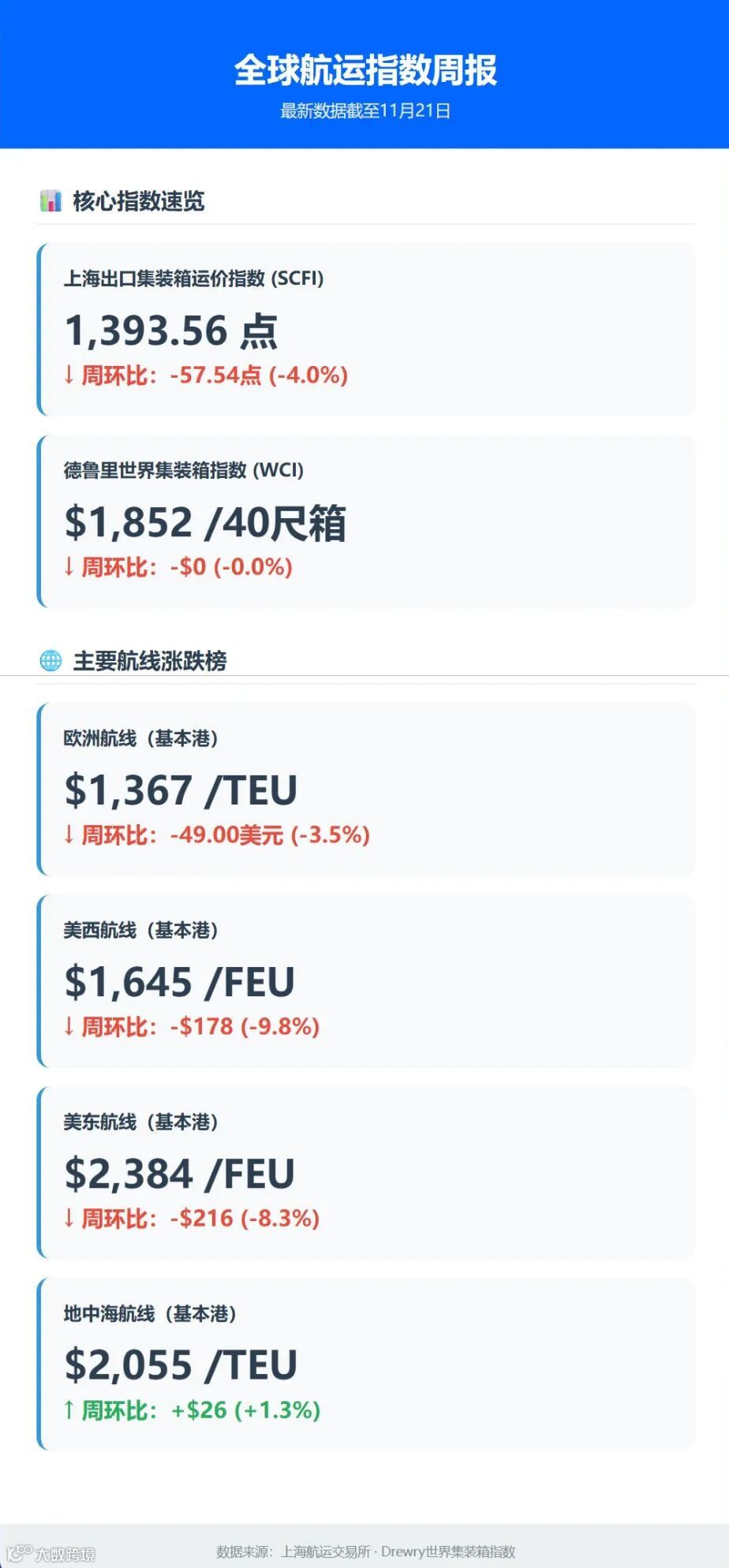Select the 欧洲航线（基本港）card title
The image size is (729, 1568).
click(x=140, y=738)
